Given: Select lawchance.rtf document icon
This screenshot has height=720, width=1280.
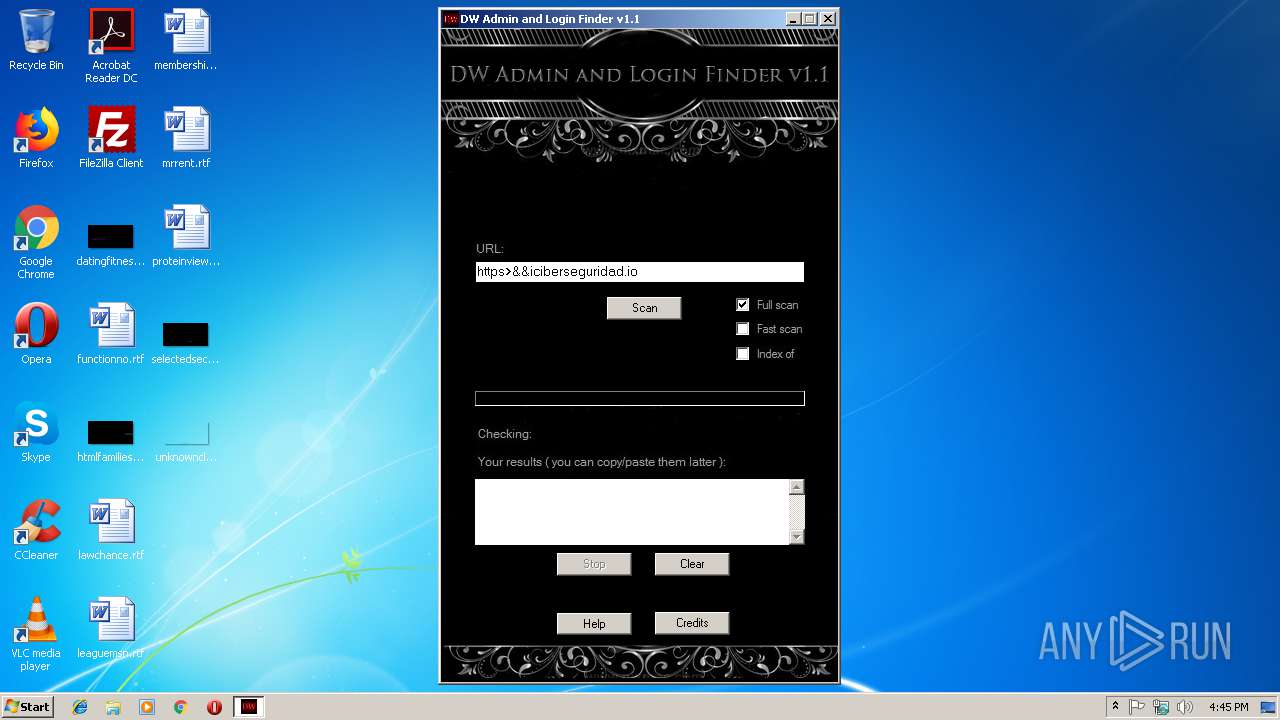Looking at the screenshot, I should [111, 530].
